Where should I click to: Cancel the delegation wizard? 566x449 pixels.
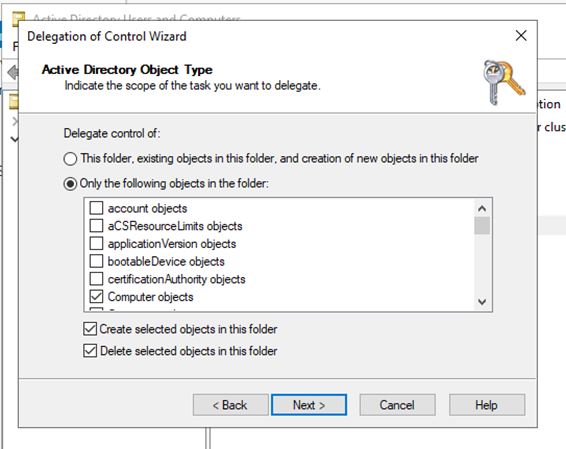pyautogui.click(x=397, y=405)
